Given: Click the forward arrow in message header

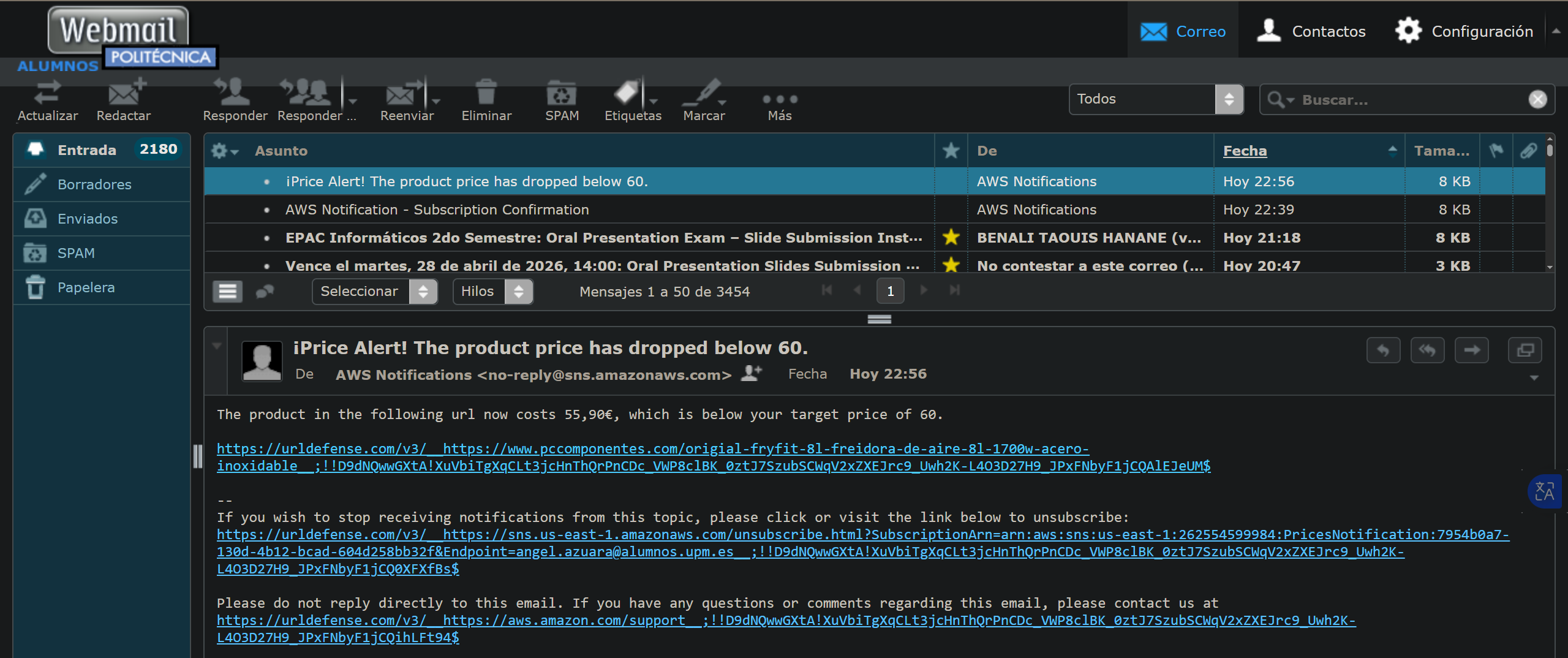Looking at the screenshot, I should coord(1471,350).
